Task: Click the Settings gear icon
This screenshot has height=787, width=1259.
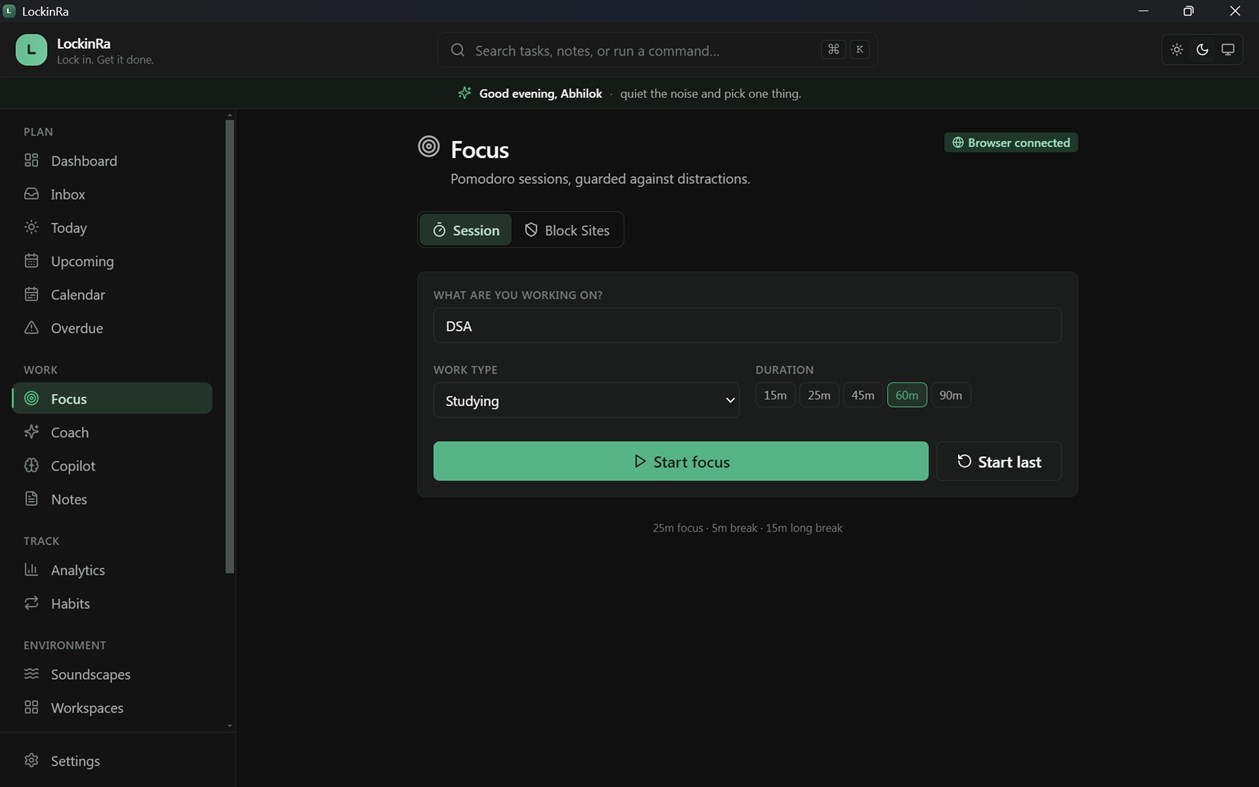Action: click(x=31, y=760)
